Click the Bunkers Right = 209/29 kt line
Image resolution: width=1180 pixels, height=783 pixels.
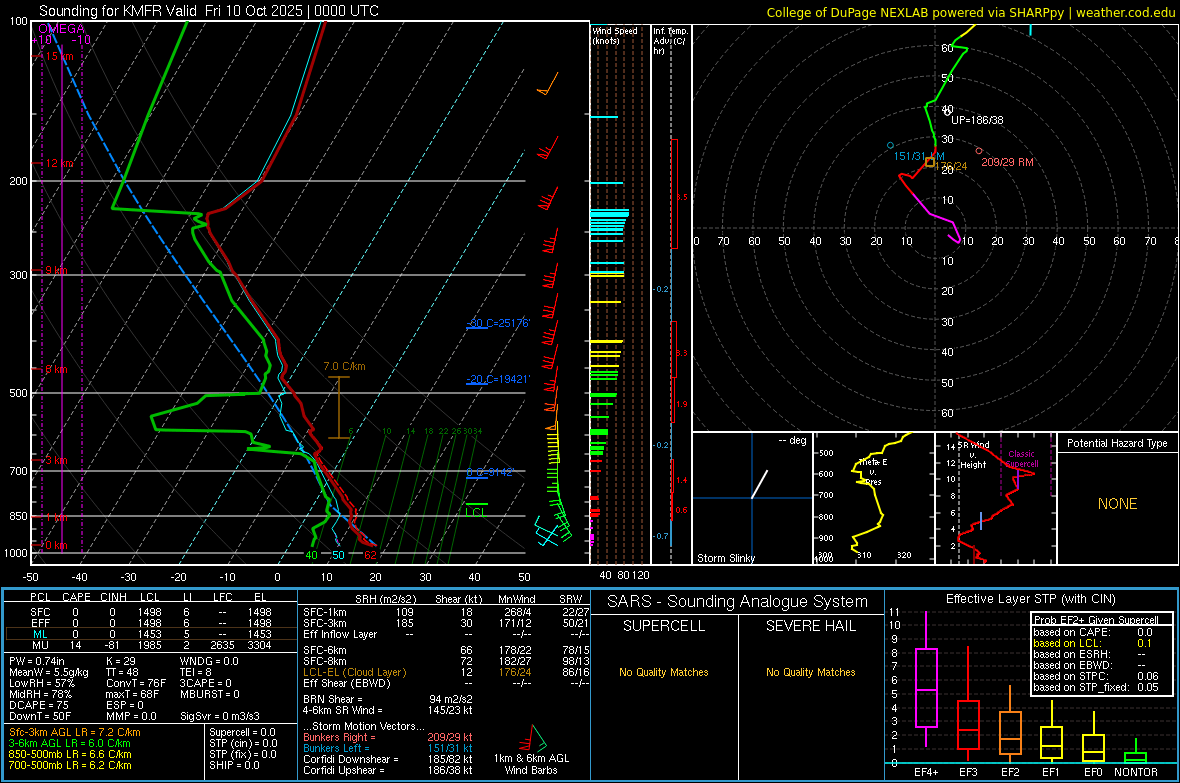(x=388, y=737)
